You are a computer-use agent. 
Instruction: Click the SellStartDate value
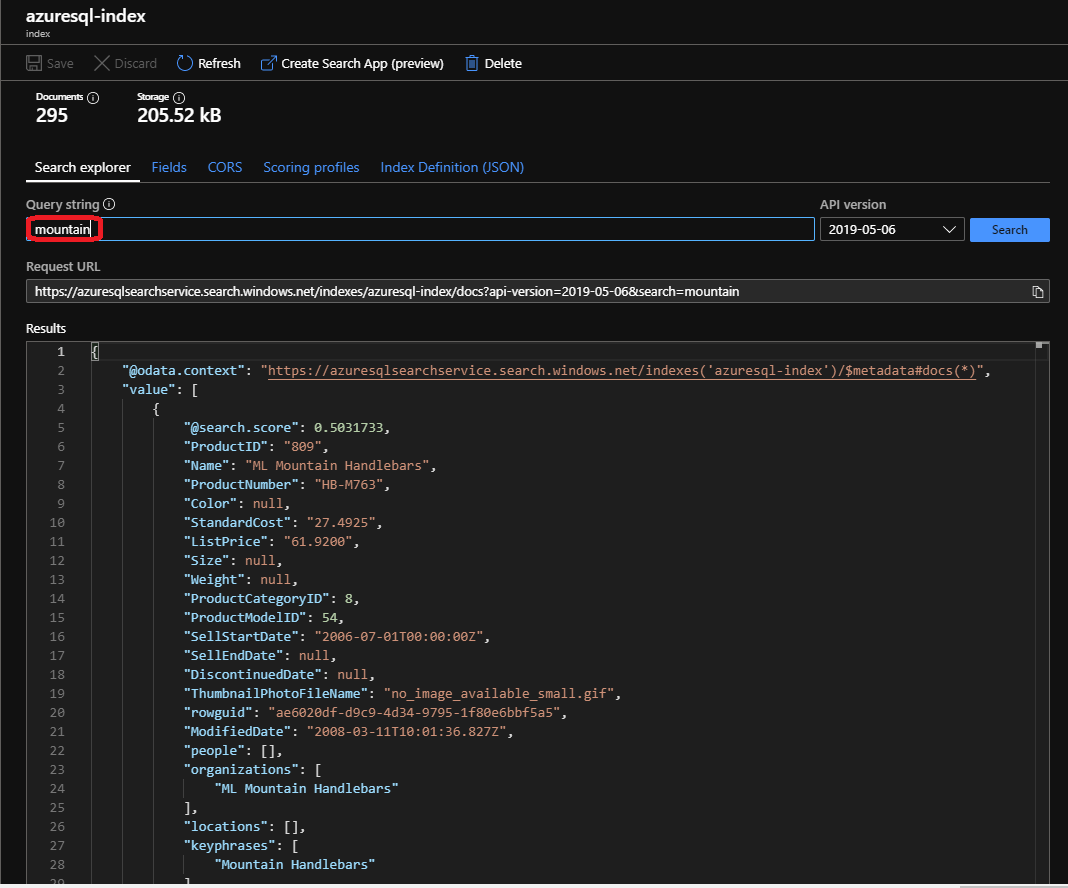(399, 637)
